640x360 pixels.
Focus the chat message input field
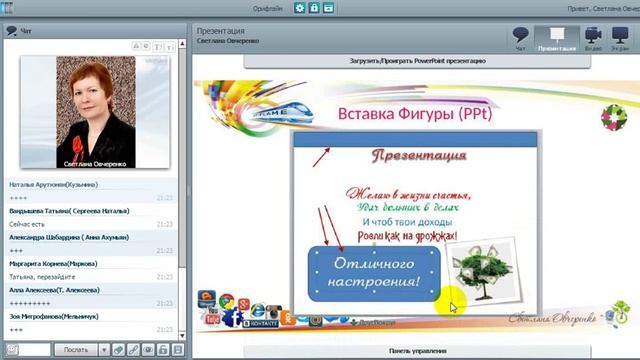click(x=34, y=350)
